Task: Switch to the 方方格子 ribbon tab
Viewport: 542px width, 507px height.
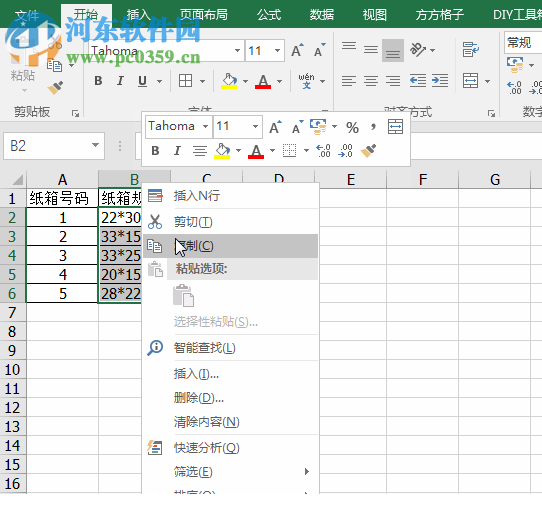Action: click(x=440, y=15)
